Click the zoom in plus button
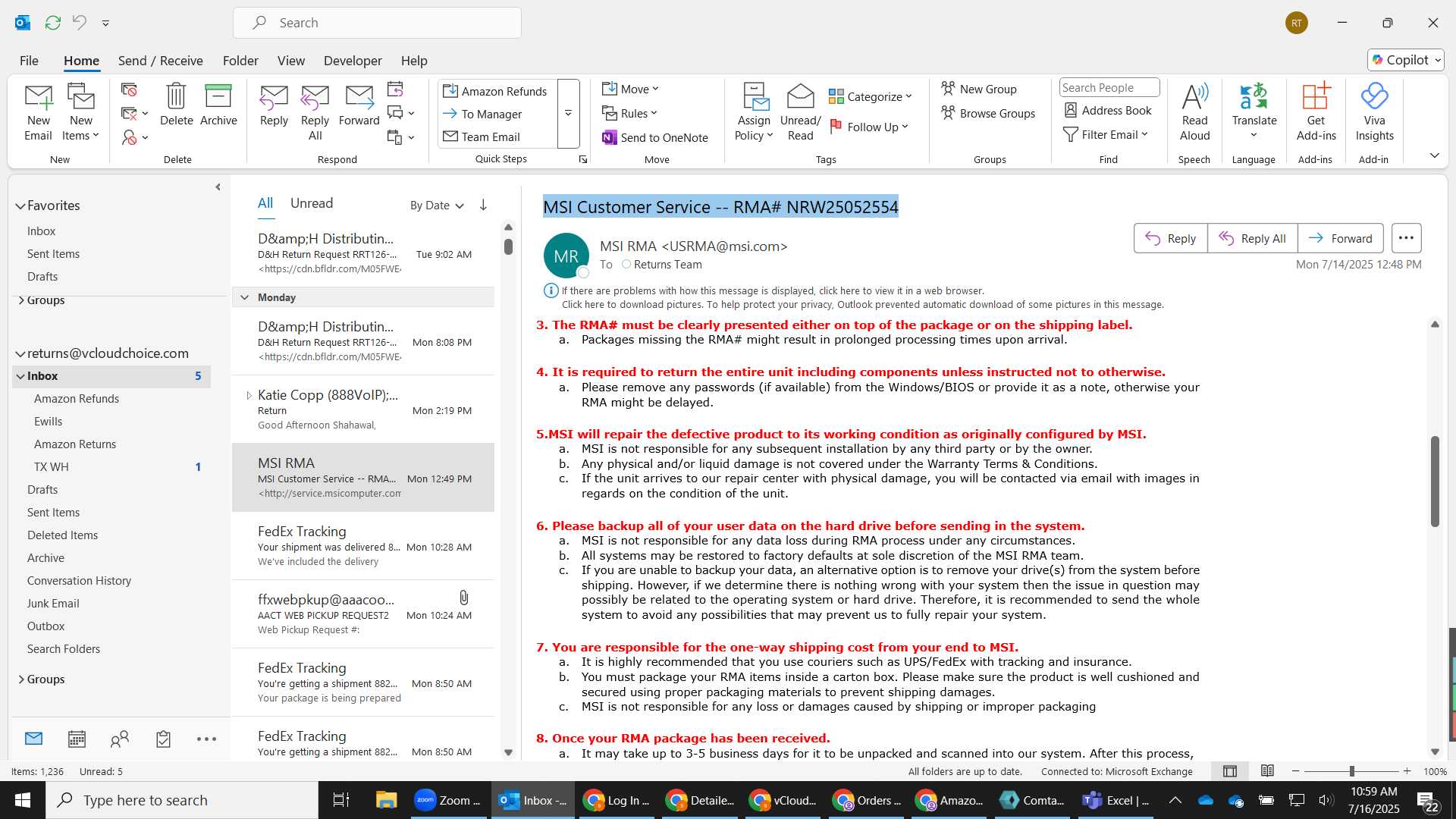Image resolution: width=1456 pixels, height=819 pixels. 1407,771
